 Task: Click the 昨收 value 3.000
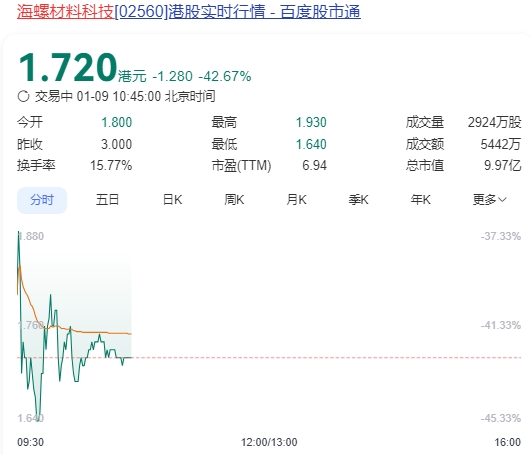[x=116, y=145]
